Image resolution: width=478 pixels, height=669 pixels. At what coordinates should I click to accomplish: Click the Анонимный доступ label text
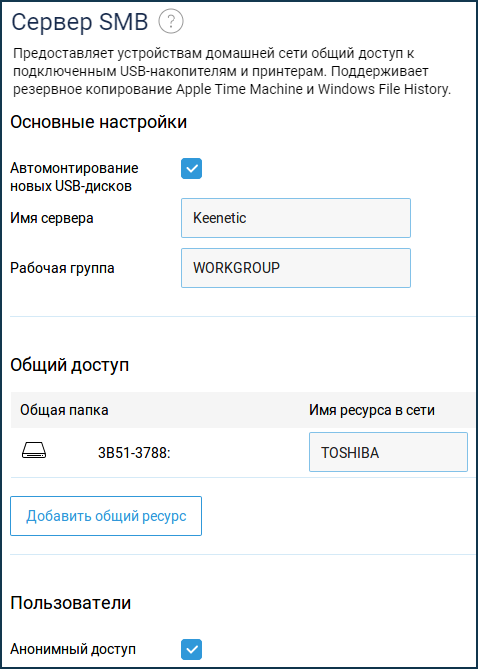pos(73,650)
